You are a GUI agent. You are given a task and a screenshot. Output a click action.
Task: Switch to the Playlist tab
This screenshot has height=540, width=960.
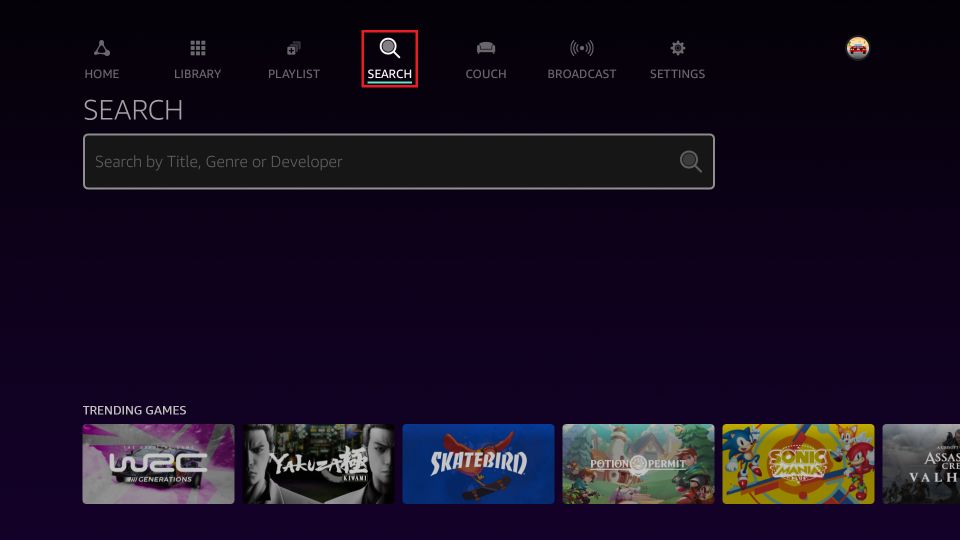(294, 59)
